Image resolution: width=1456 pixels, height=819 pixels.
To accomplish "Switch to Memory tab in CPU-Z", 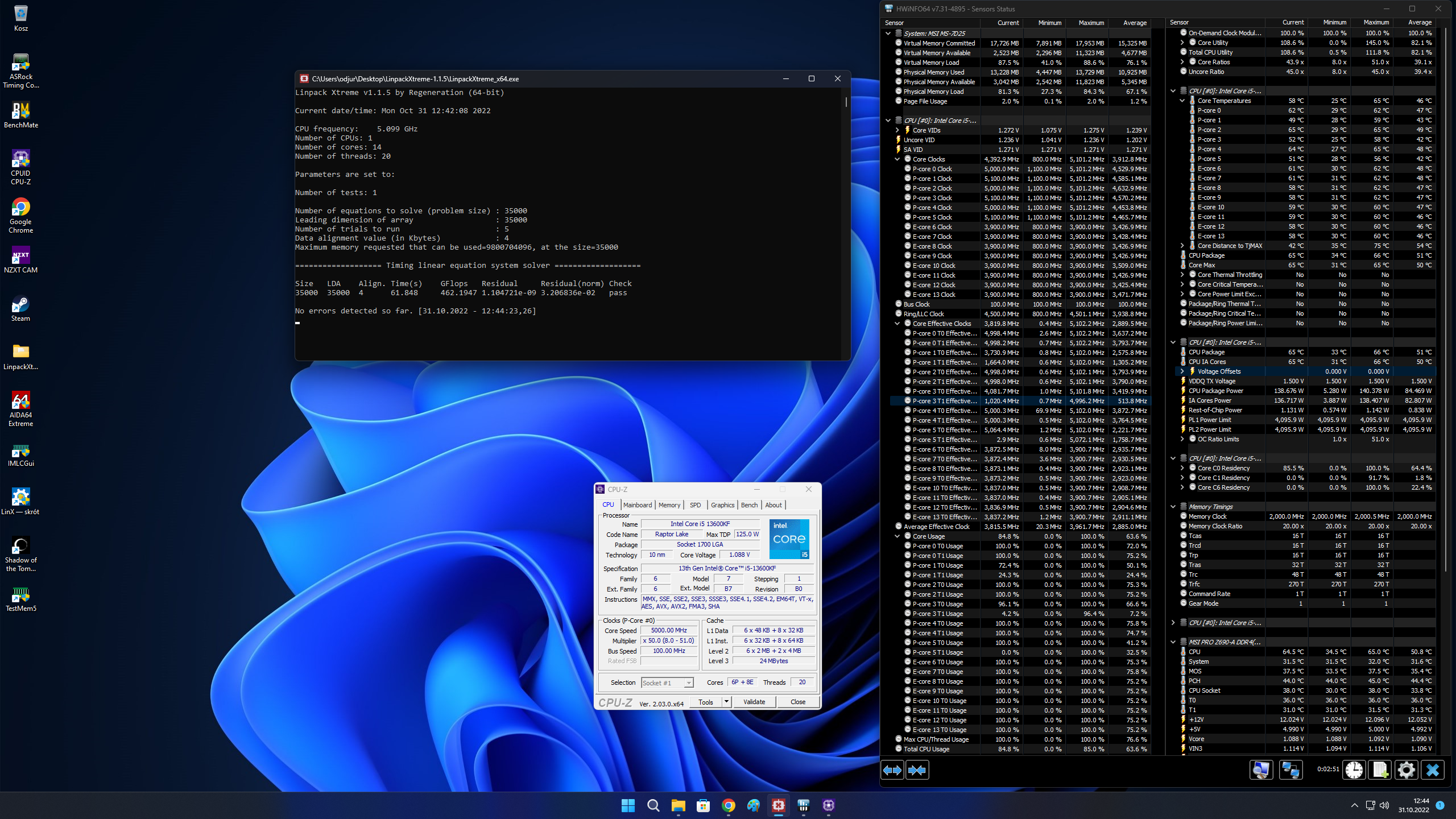I will 669,505.
